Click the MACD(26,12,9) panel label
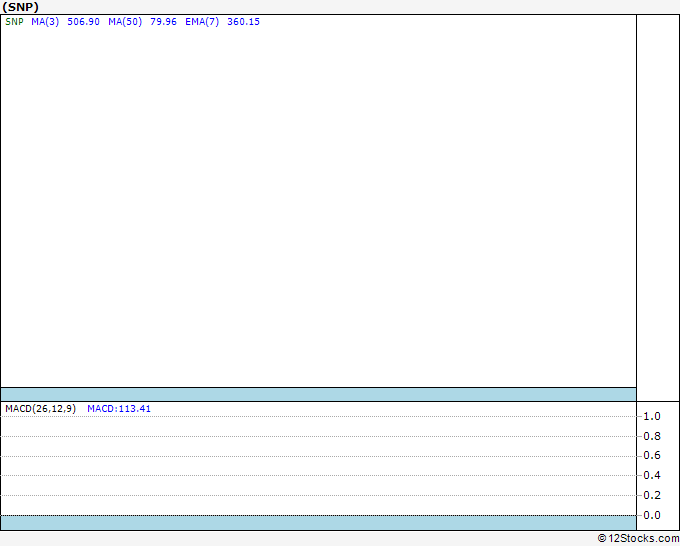Viewport: 680px width, 546px height. pos(40,409)
